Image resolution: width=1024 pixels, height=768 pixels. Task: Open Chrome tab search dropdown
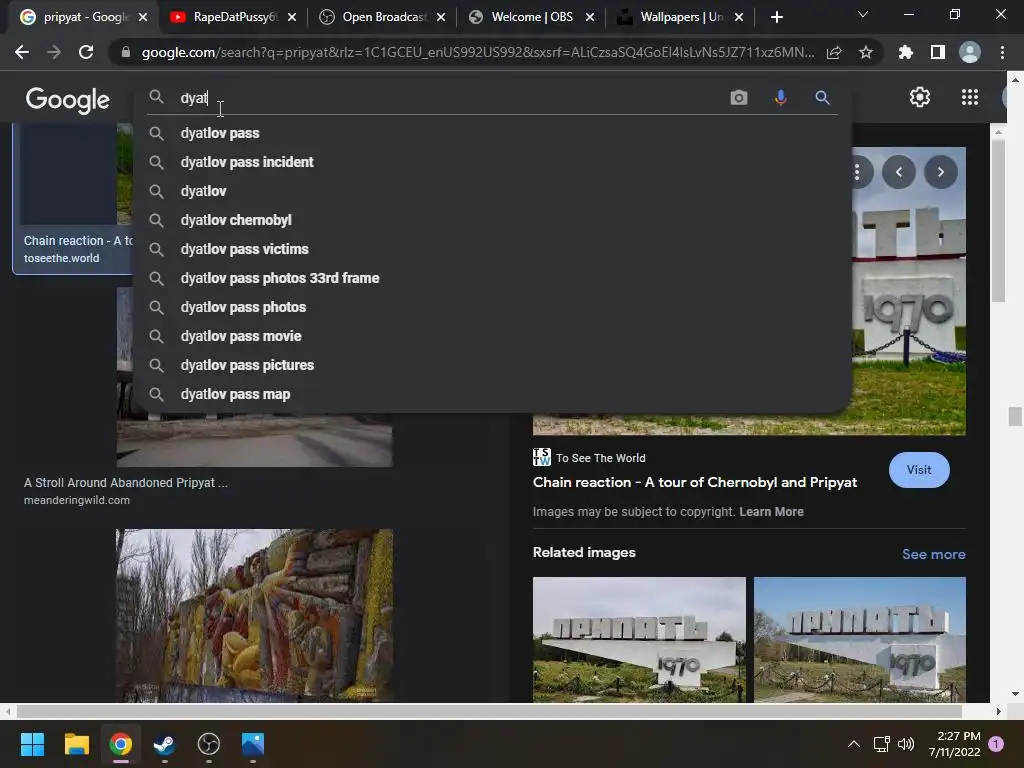point(863,14)
